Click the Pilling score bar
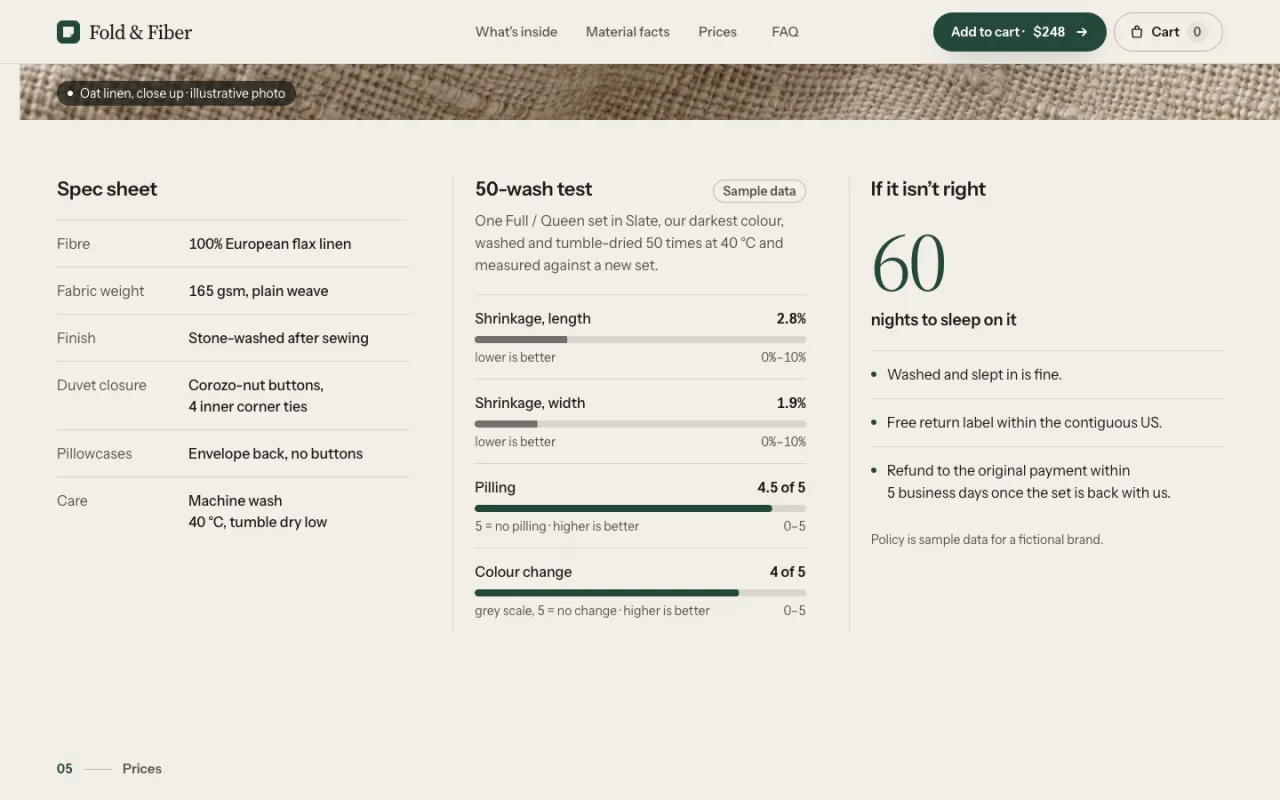This screenshot has width=1280, height=800. point(640,509)
